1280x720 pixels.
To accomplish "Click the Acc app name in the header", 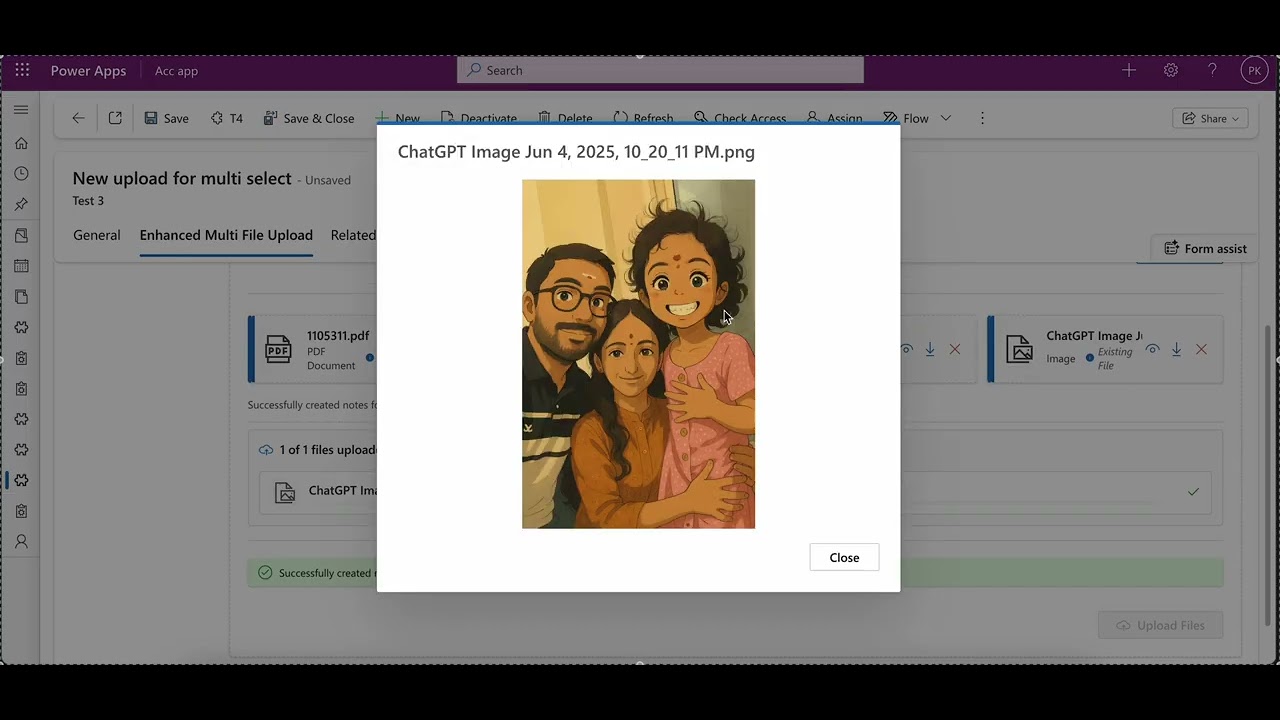I will pos(176,71).
